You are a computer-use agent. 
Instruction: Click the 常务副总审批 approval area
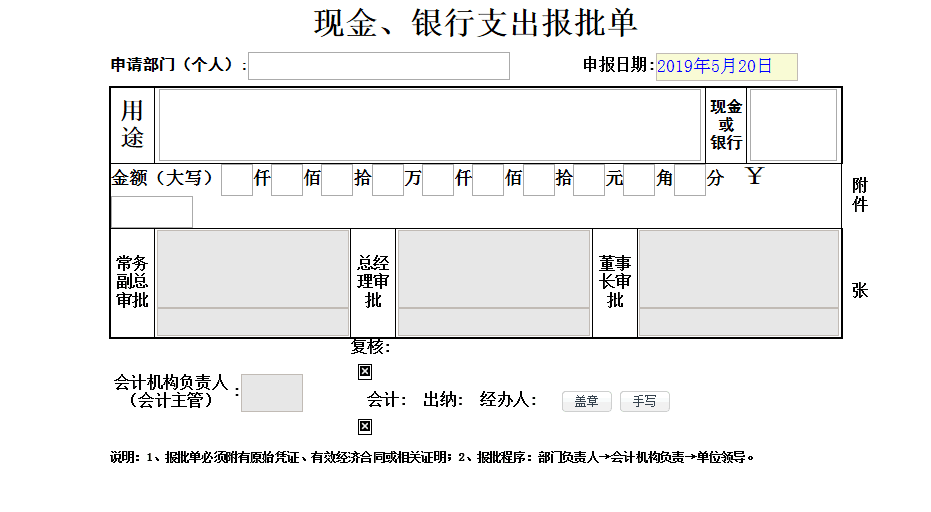pyautogui.click(x=253, y=269)
